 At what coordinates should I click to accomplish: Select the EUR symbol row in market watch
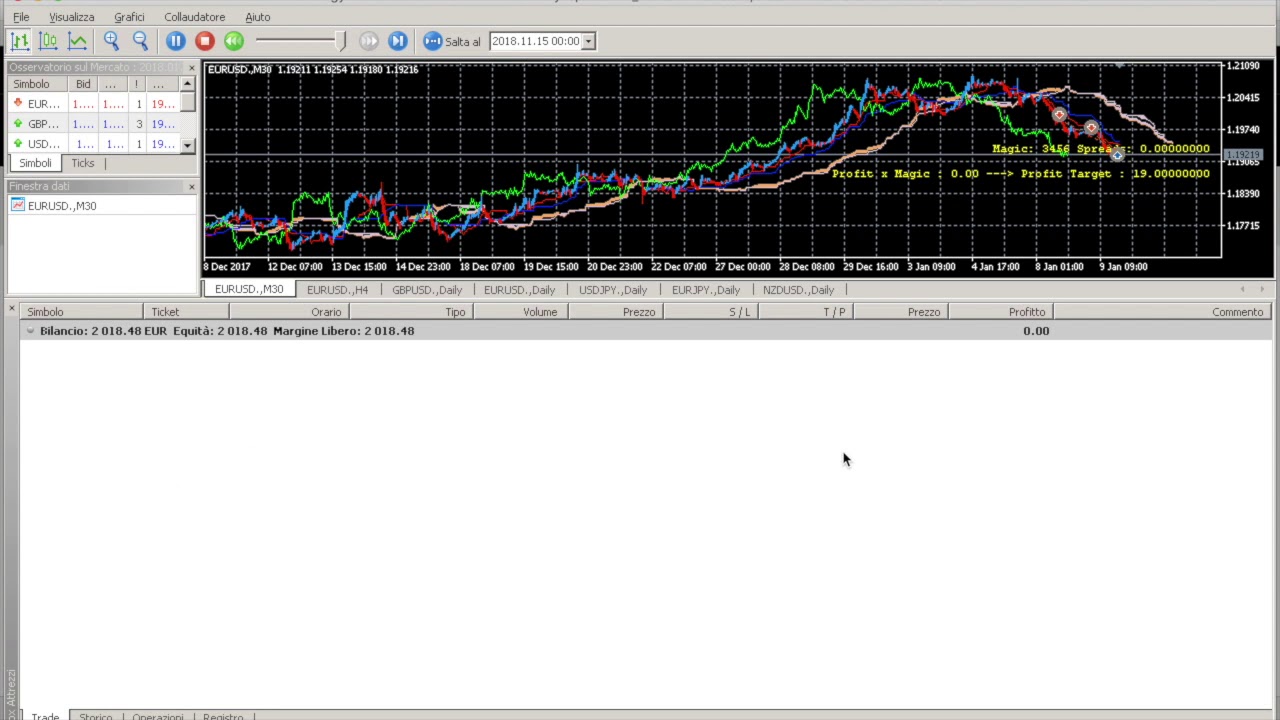pos(93,104)
